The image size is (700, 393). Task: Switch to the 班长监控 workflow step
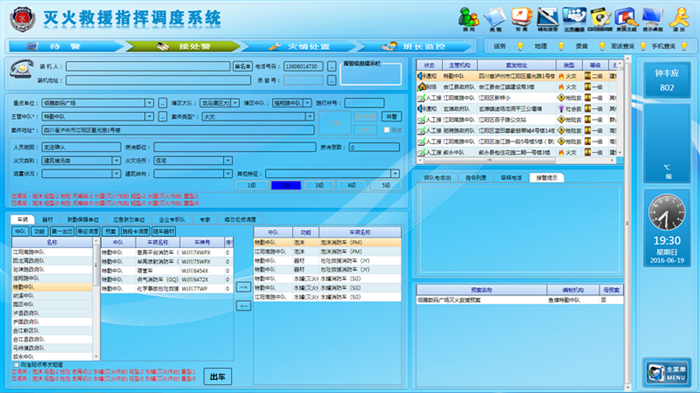pyautogui.click(x=415, y=46)
